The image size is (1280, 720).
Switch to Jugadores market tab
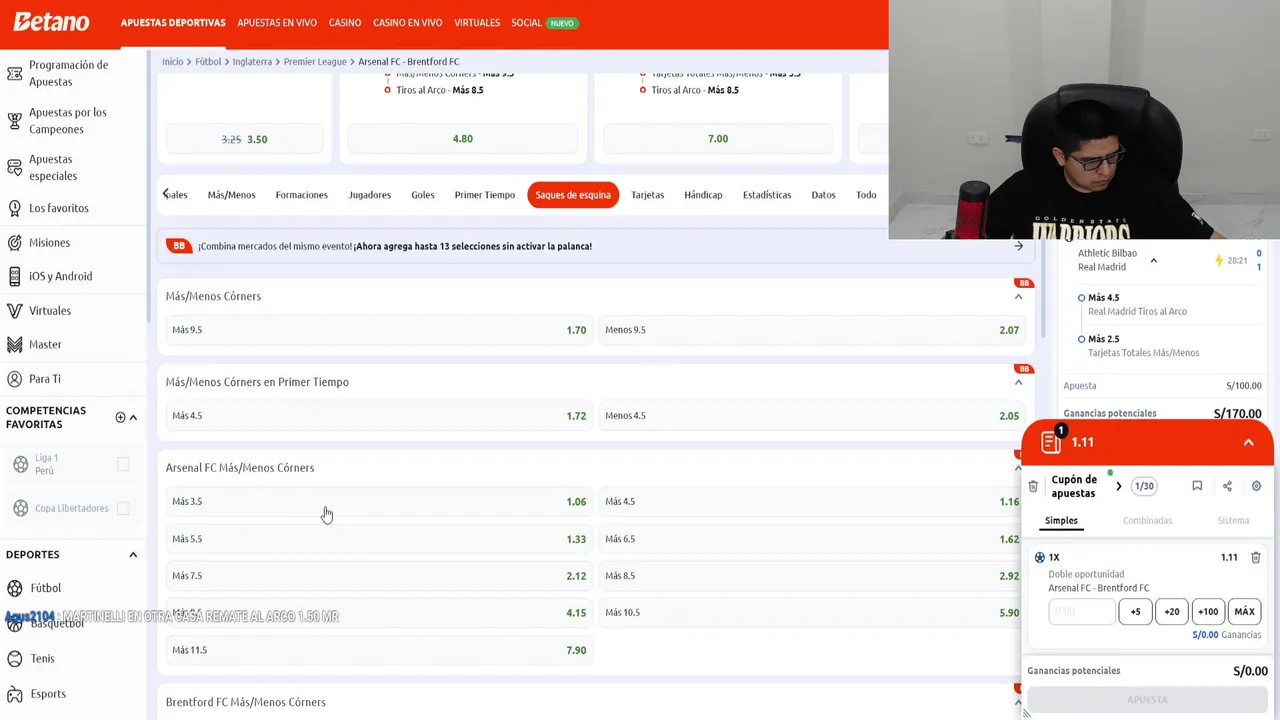369,195
